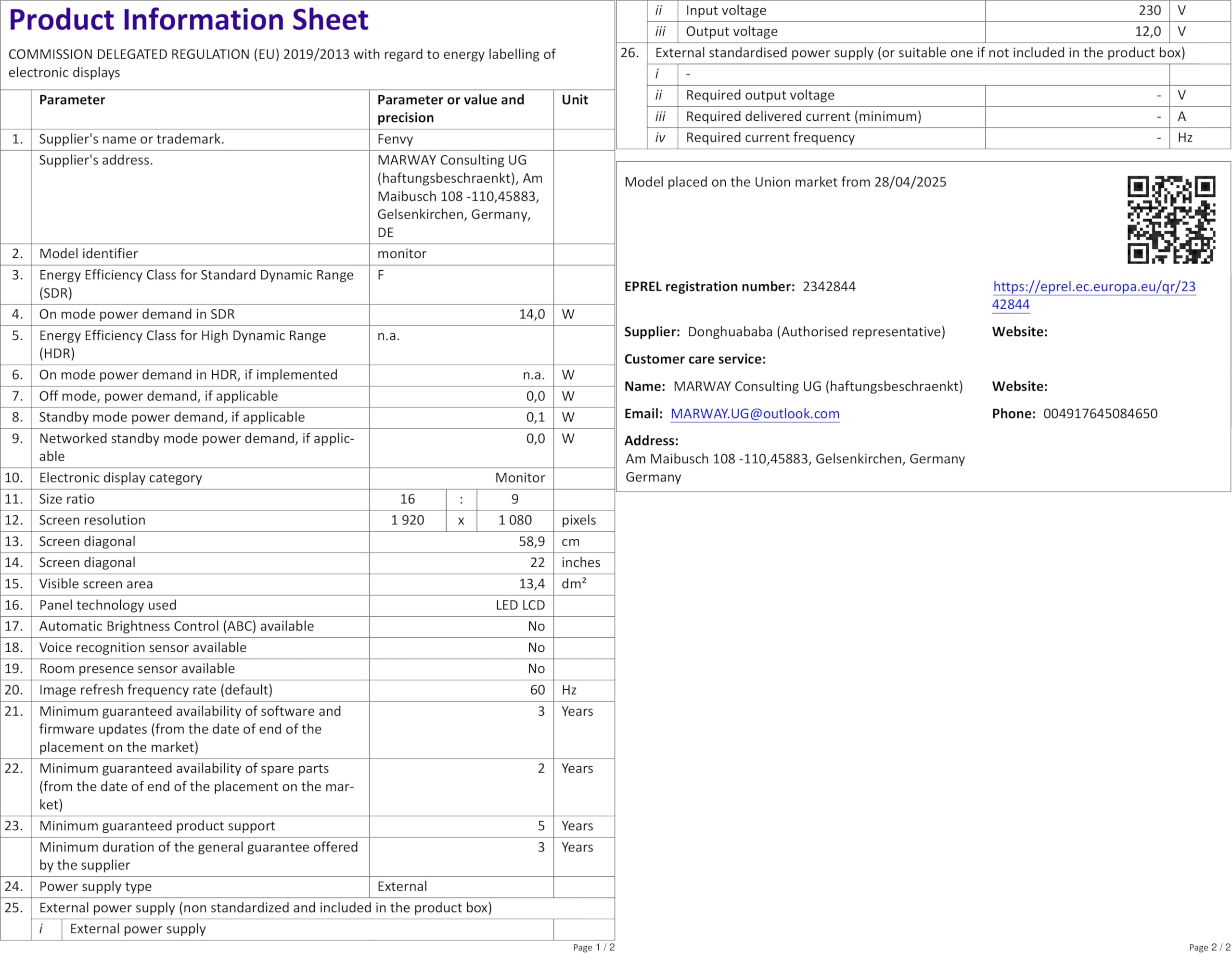Click the supplier name Fenvy
This screenshot has height=963, width=1232.
pos(395,139)
